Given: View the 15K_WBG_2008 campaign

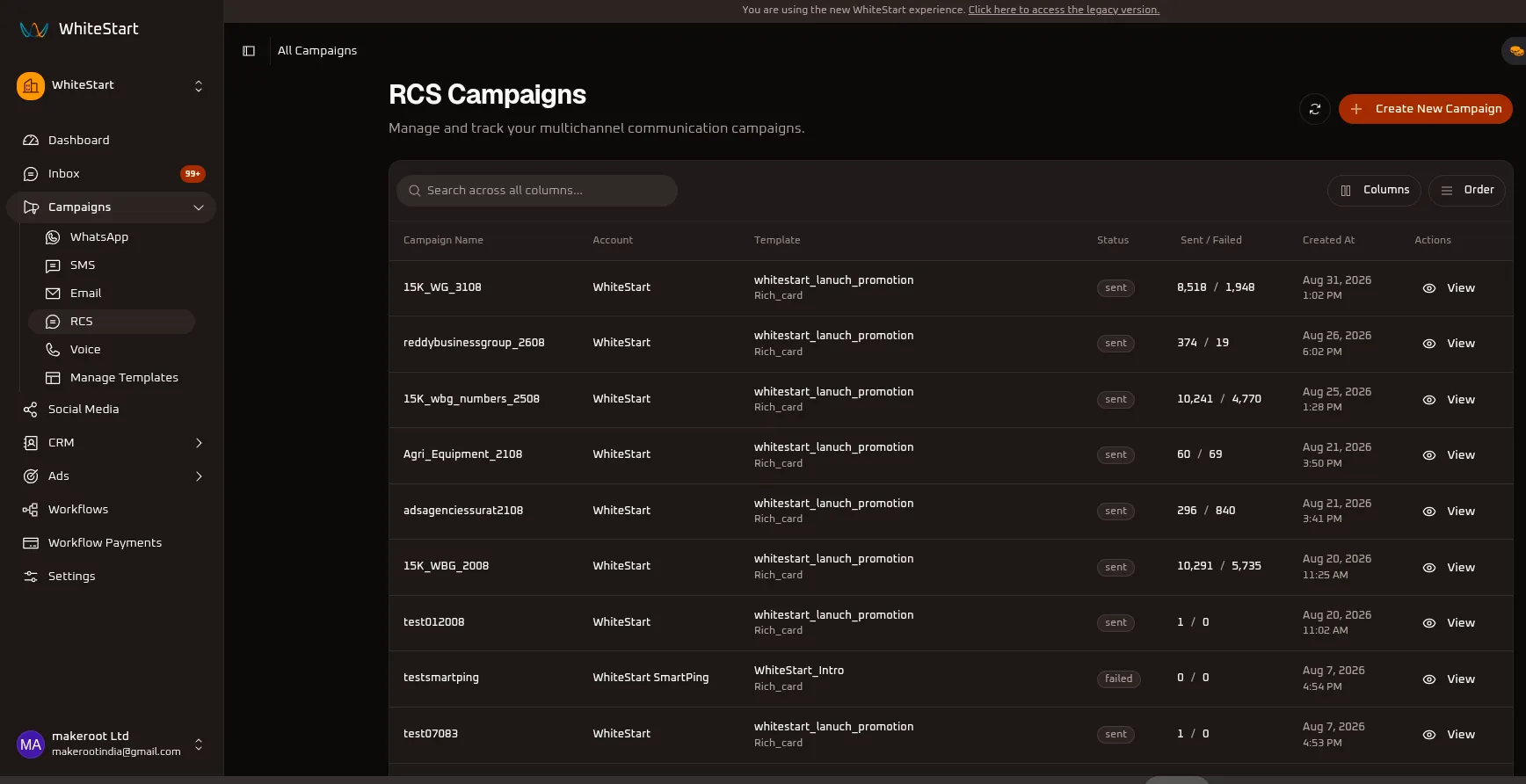Looking at the screenshot, I should [x=1449, y=568].
